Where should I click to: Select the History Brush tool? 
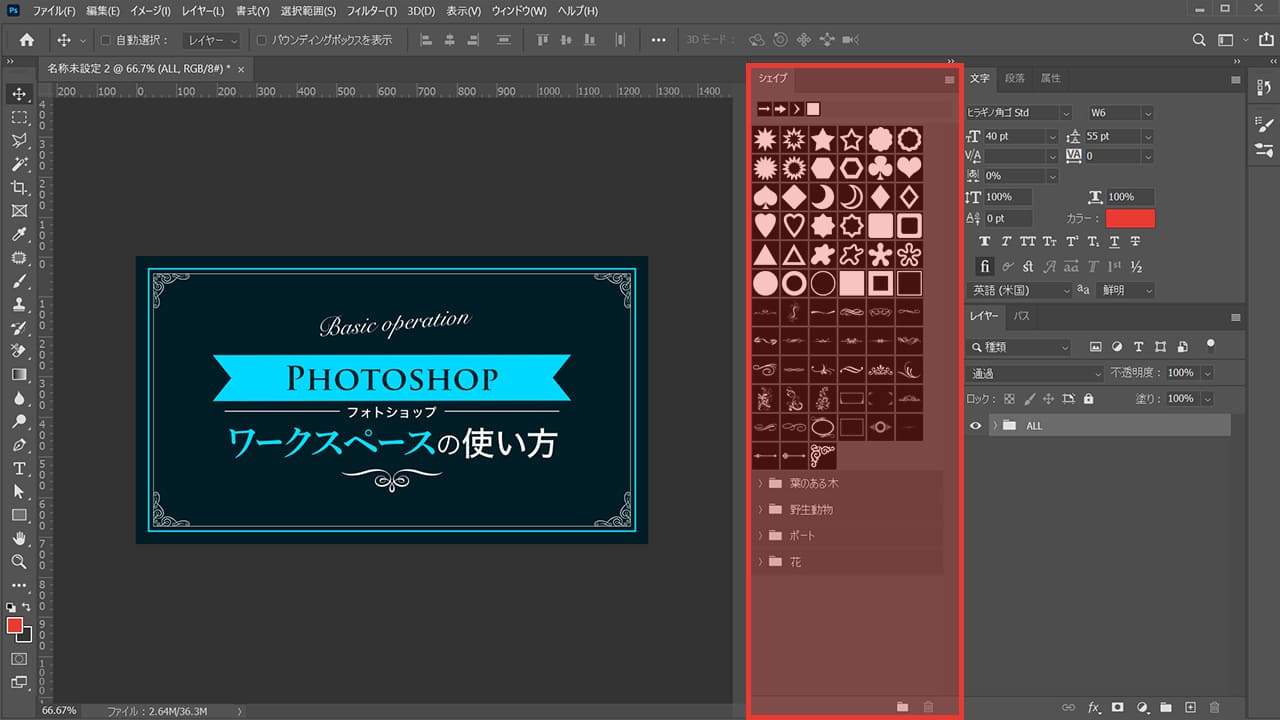tap(19, 328)
